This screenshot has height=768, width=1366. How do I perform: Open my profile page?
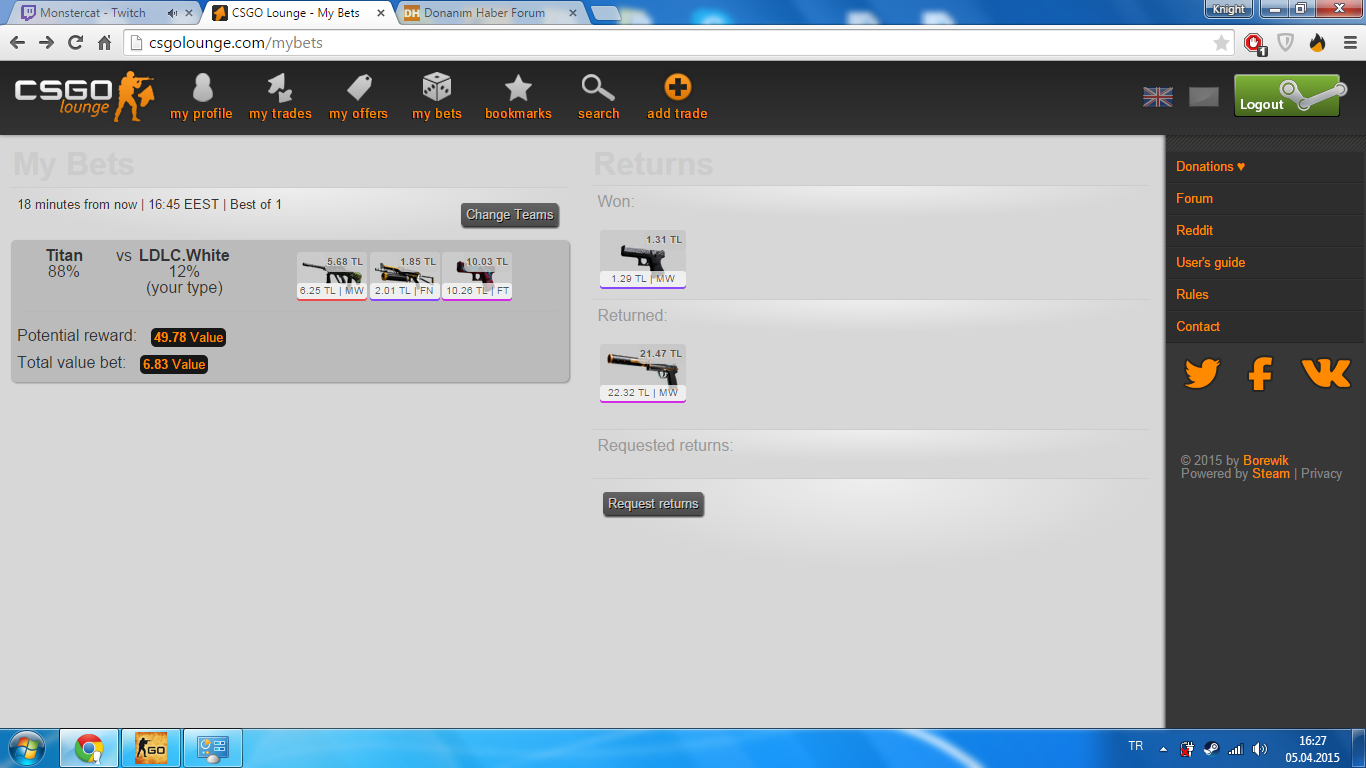(x=201, y=97)
